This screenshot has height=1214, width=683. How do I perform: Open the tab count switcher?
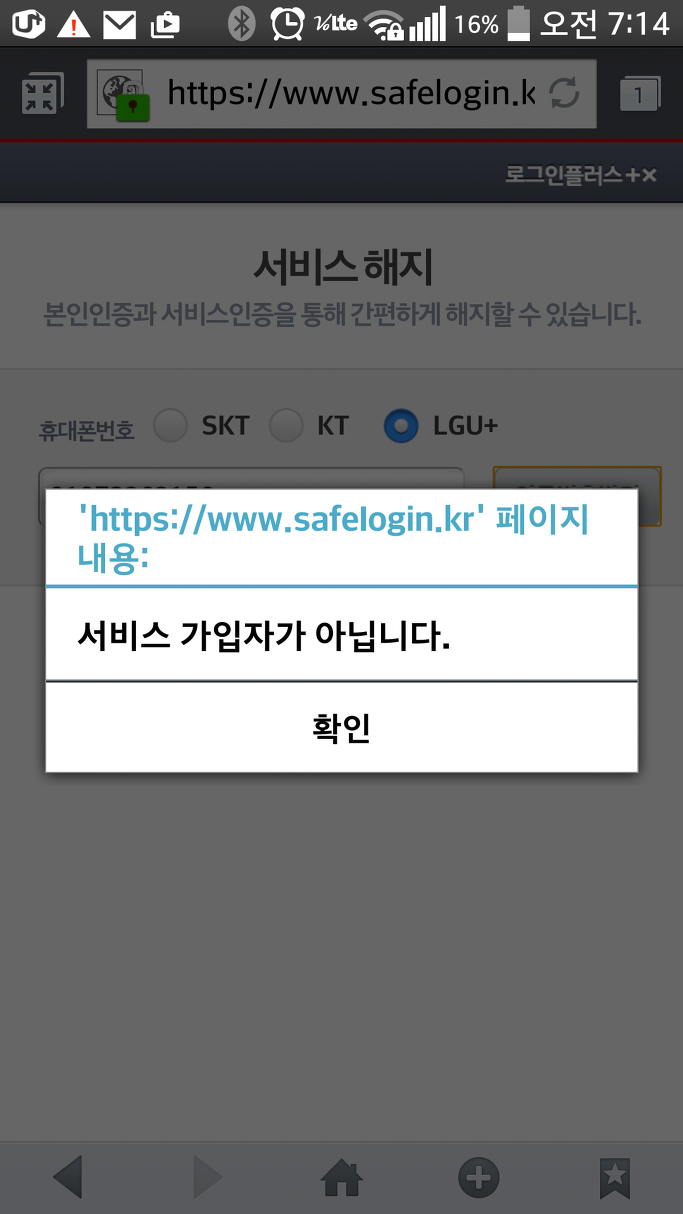click(640, 94)
